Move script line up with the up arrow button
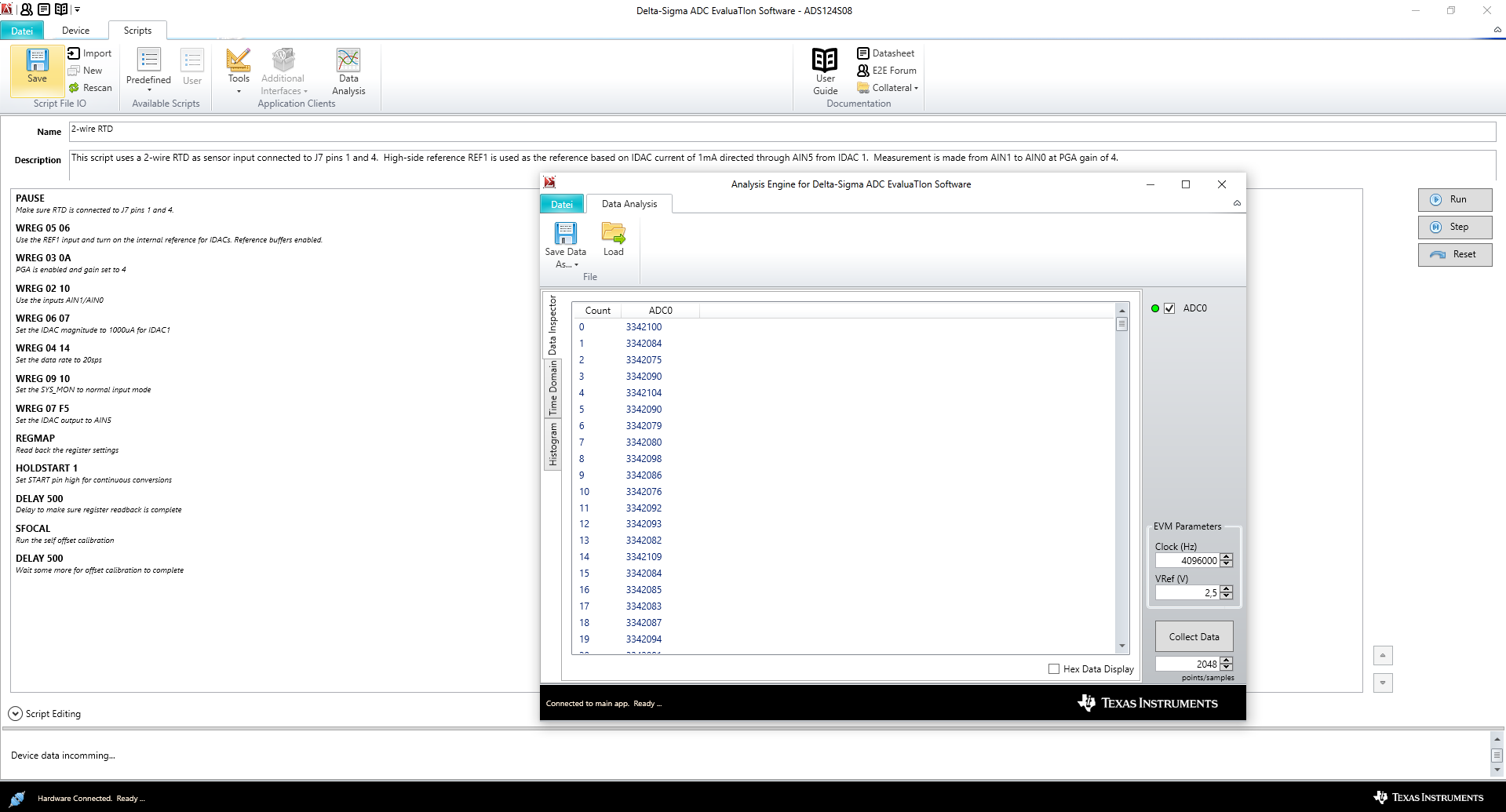This screenshot has width=1506, height=812. pyautogui.click(x=1383, y=655)
